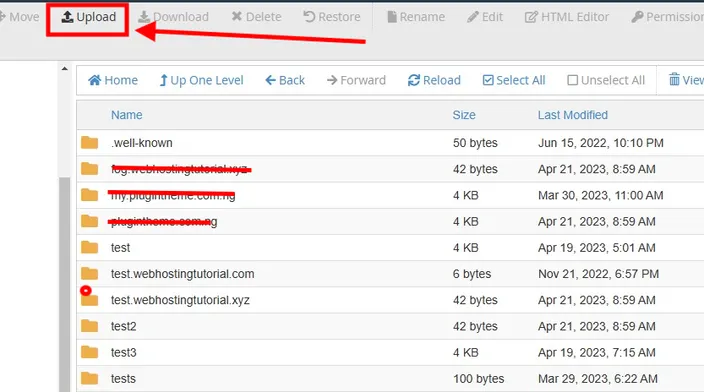The height and width of the screenshot is (392, 704).
Task: Click the .well-known folder icon
Action: (x=89, y=143)
